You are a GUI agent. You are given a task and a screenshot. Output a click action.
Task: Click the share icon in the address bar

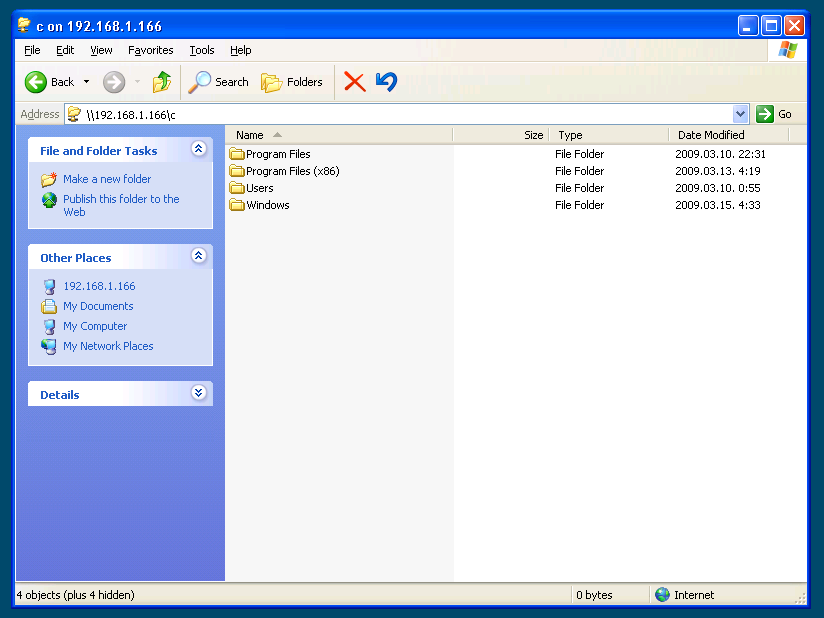pos(75,114)
